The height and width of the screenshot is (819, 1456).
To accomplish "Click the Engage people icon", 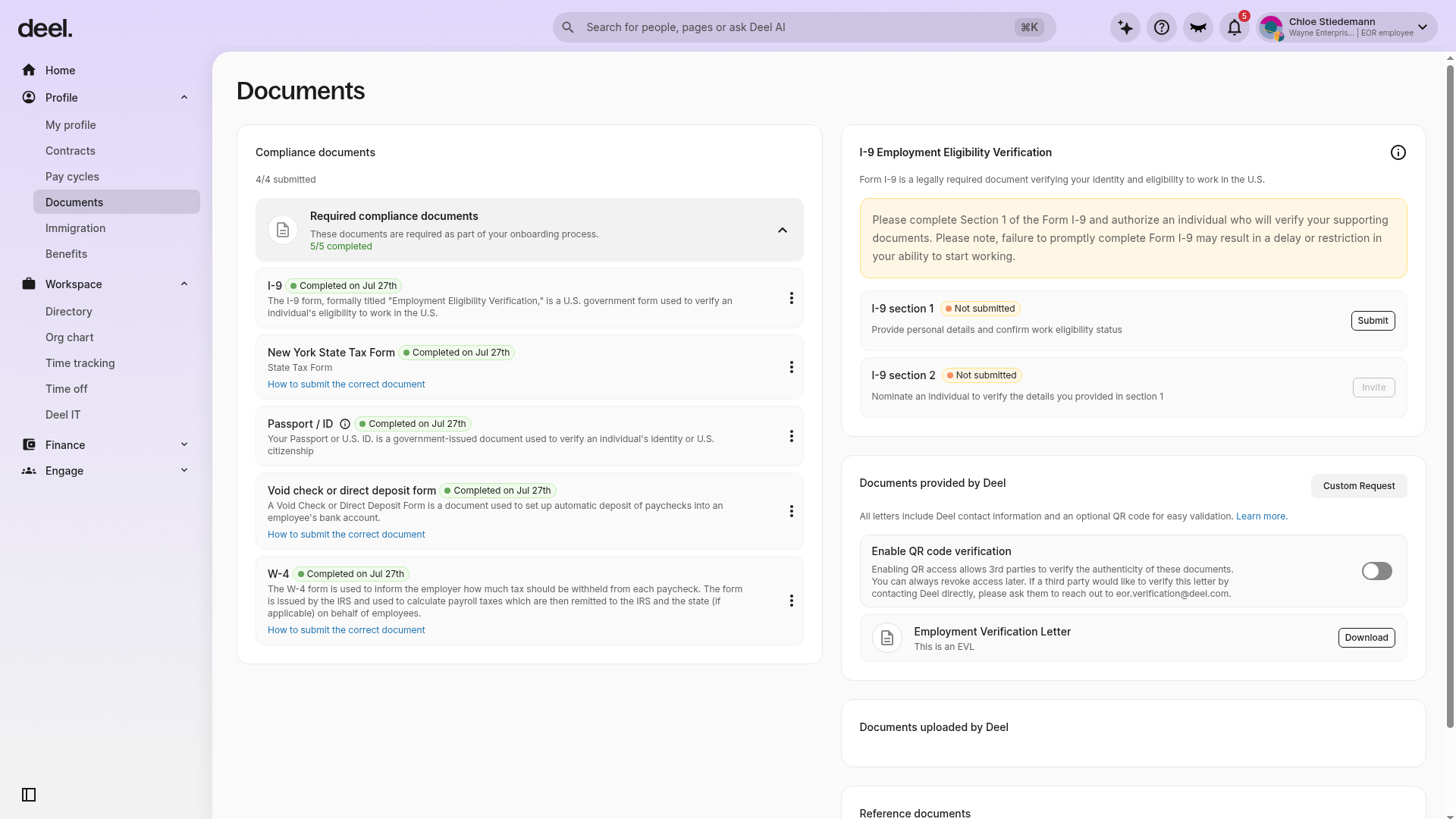I will (x=29, y=470).
